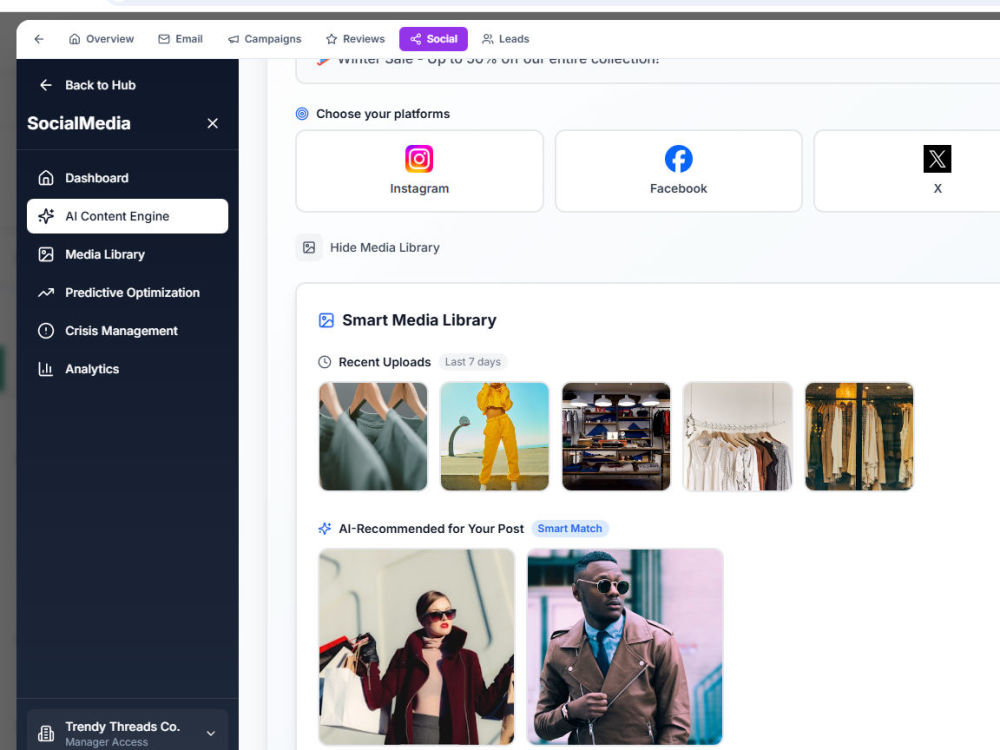Image resolution: width=1000 pixels, height=750 pixels.
Task: Select AI Content Engine in sidebar
Action: coord(128,216)
